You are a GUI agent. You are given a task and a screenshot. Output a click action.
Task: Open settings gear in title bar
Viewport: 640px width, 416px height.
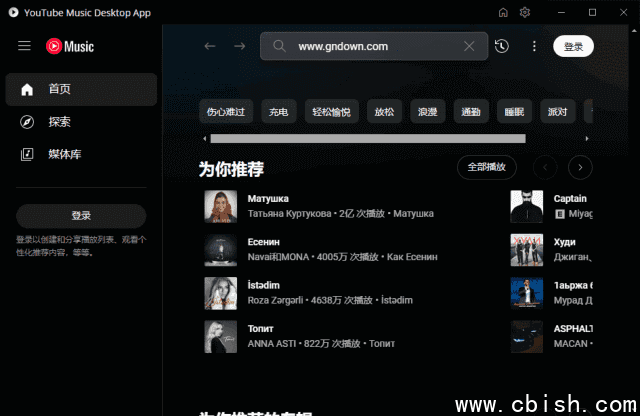[525, 12]
